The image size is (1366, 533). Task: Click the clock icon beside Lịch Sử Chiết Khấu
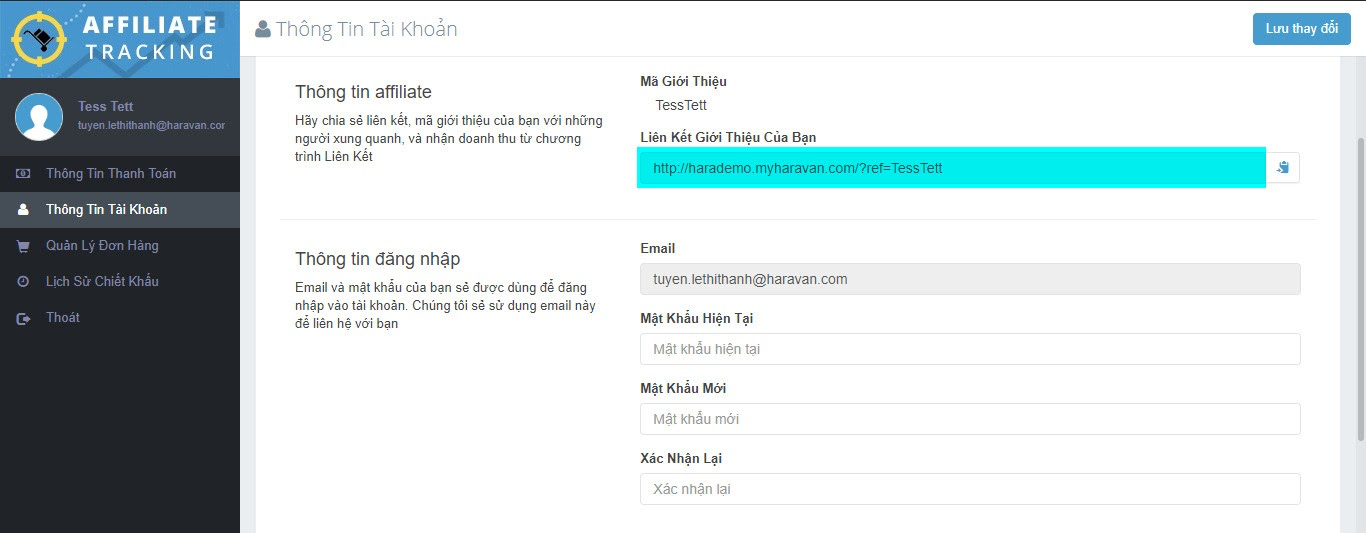coord(23,282)
